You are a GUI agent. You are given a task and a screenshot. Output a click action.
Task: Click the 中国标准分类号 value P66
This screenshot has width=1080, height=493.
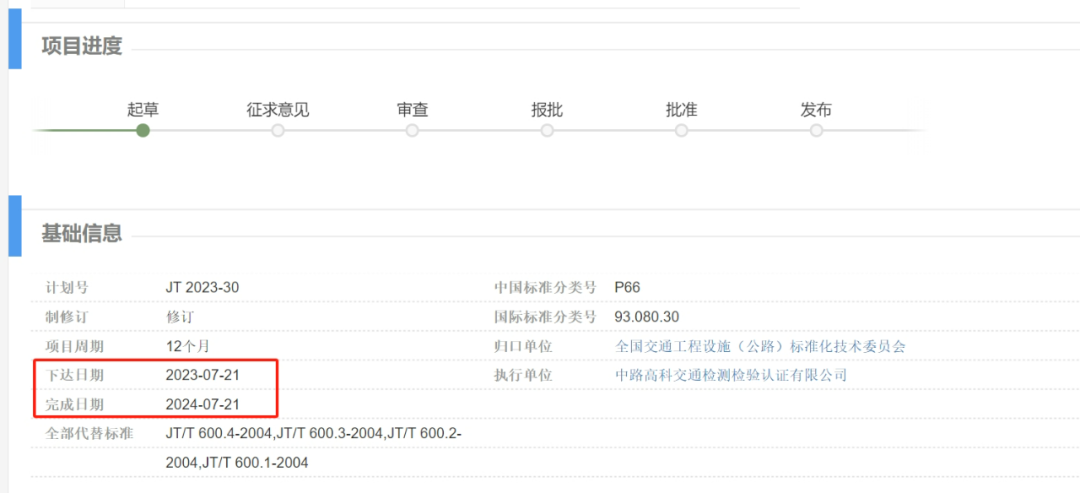pos(627,287)
